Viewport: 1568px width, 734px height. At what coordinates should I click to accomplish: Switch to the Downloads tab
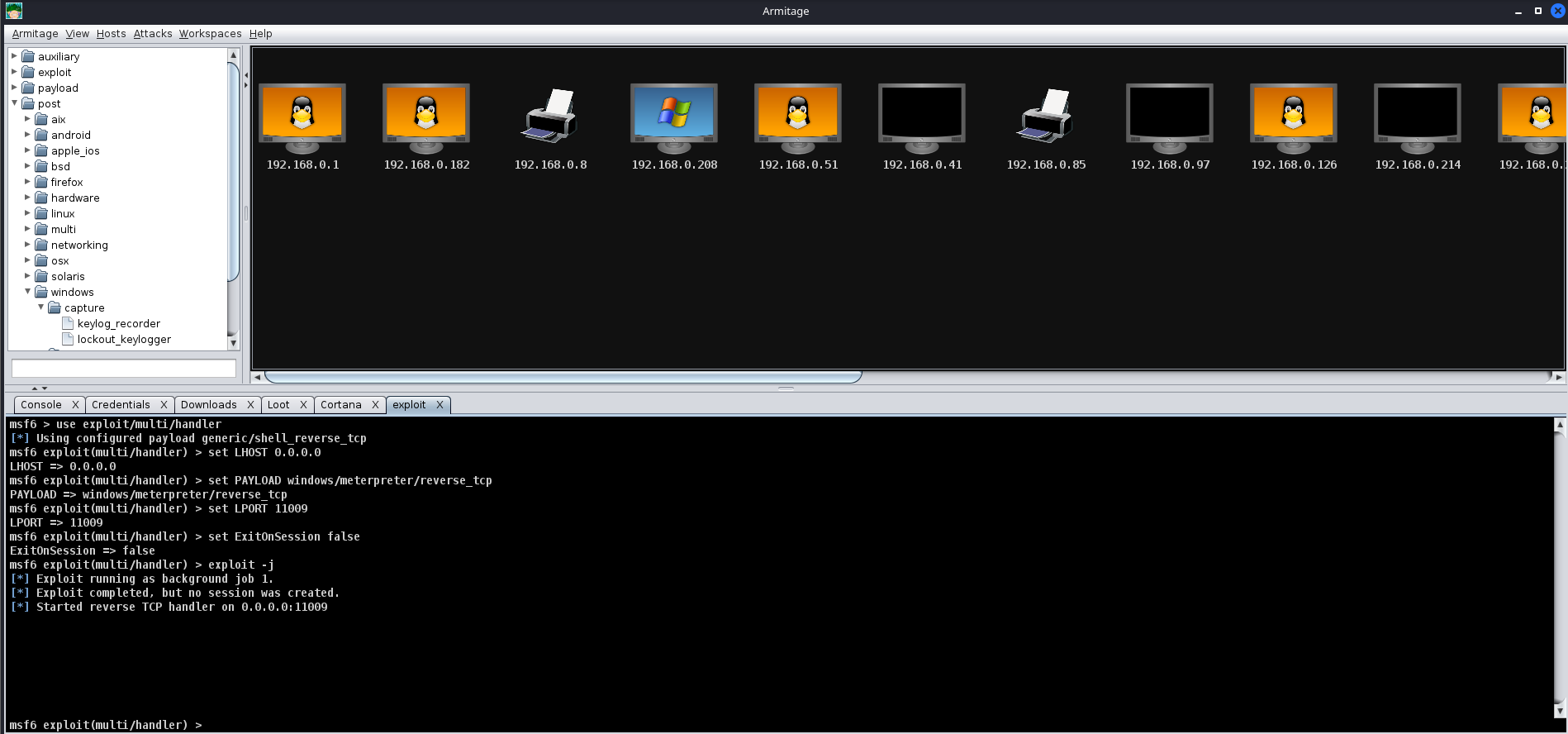[208, 405]
